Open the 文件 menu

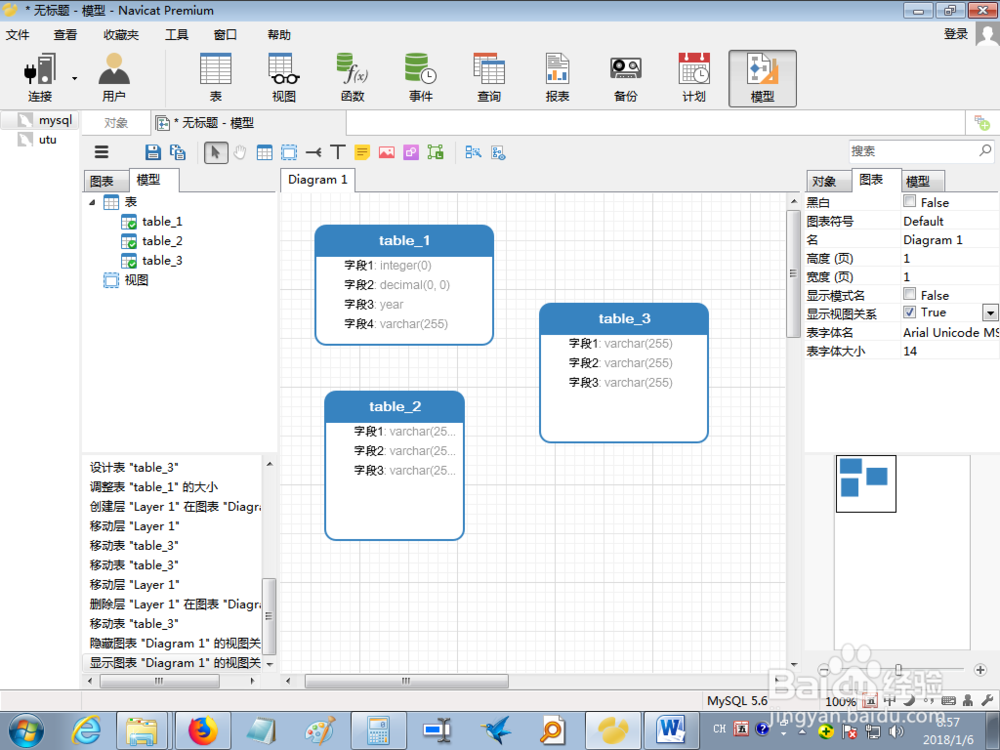(x=17, y=34)
